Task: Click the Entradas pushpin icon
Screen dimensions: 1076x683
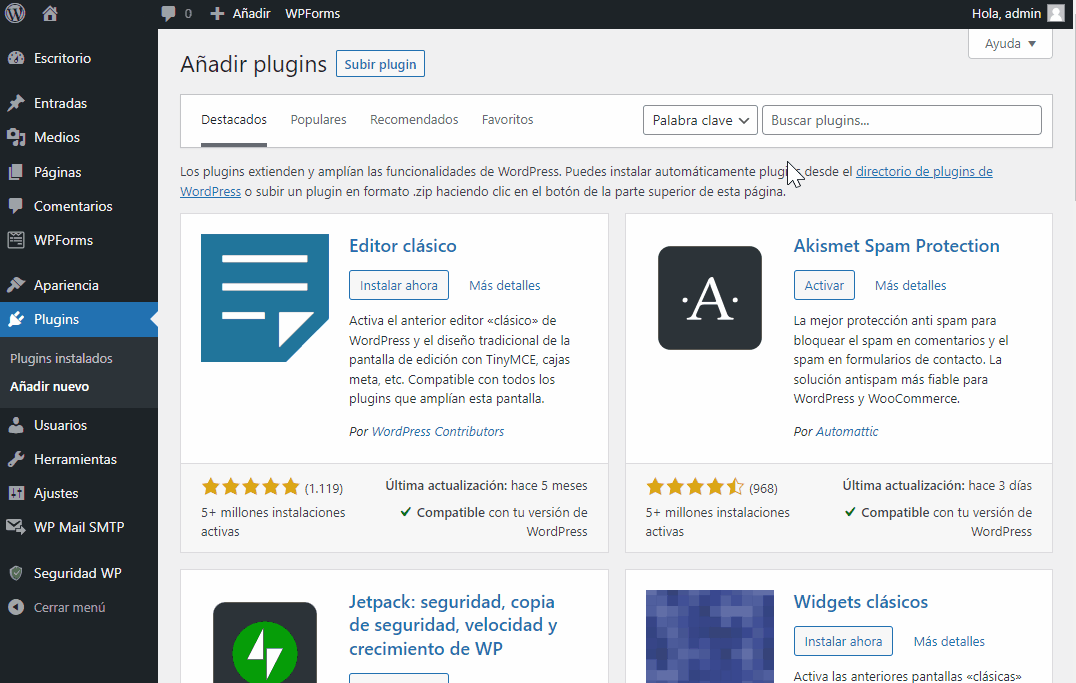Action: click(x=16, y=103)
